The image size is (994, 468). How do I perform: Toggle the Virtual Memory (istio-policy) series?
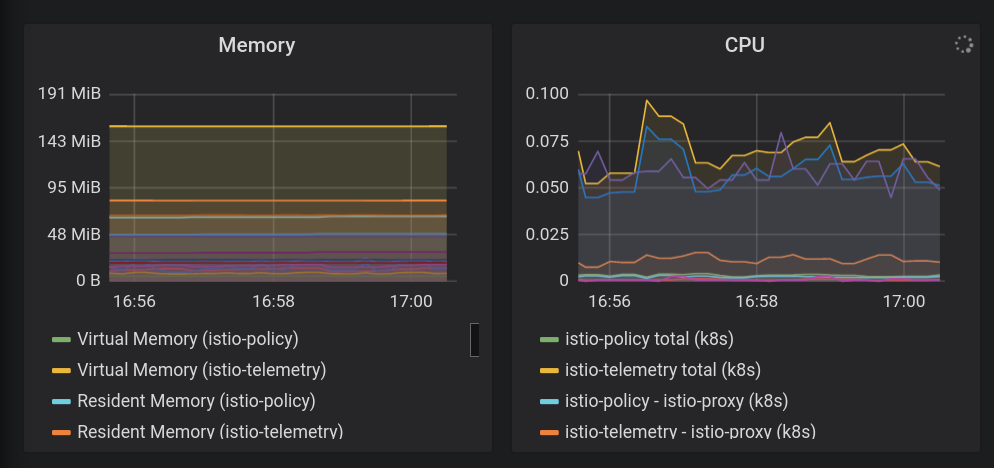pyautogui.click(x=187, y=339)
